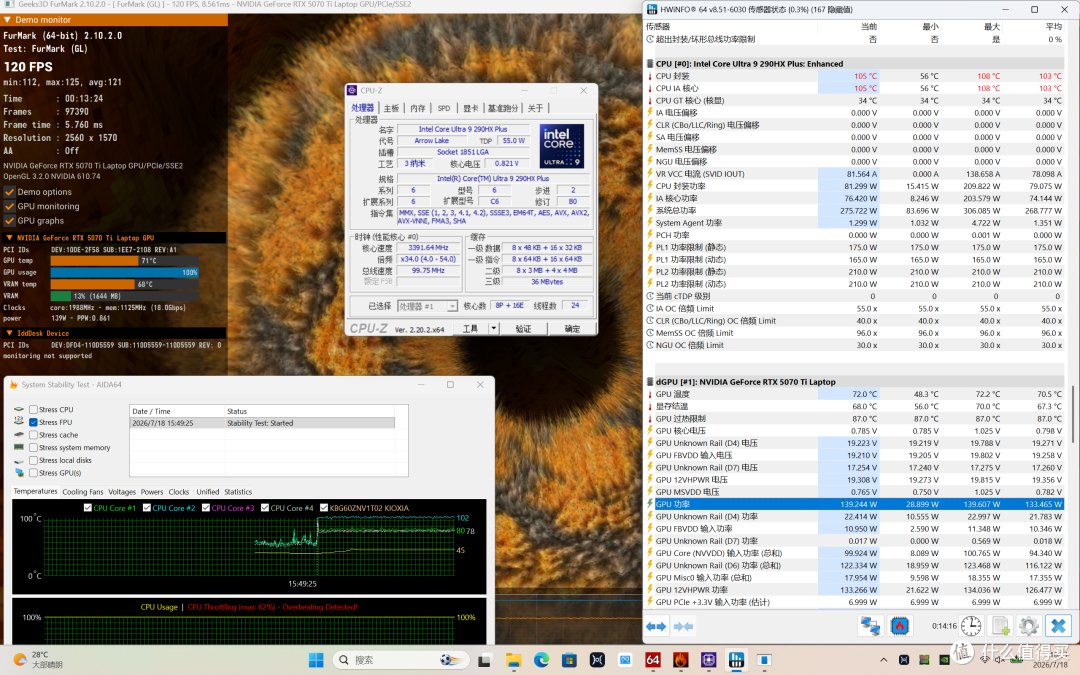Enable Stress CPU checkbox in AIDA64
The height and width of the screenshot is (675, 1080).
pos(33,409)
